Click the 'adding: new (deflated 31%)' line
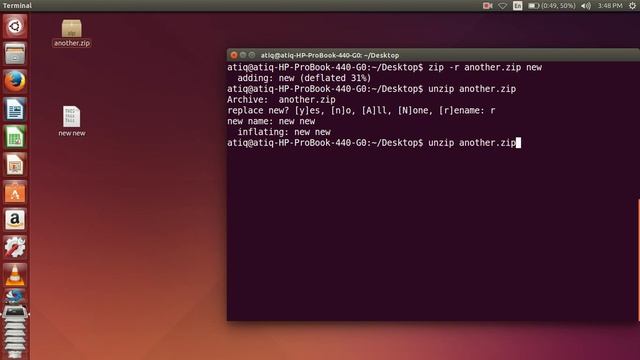 (304, 78)
